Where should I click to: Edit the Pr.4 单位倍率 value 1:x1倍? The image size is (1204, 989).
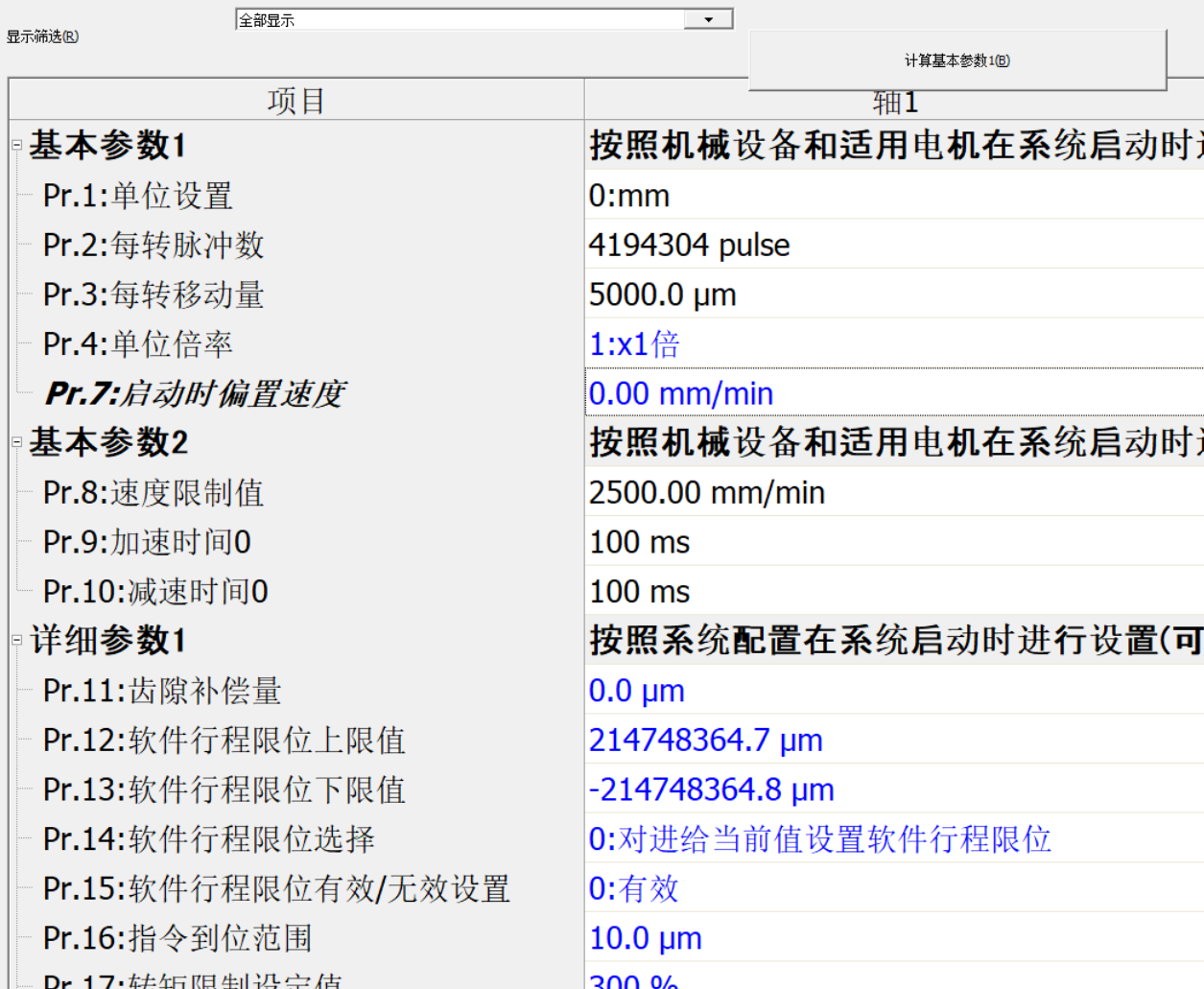click(634, 344)
